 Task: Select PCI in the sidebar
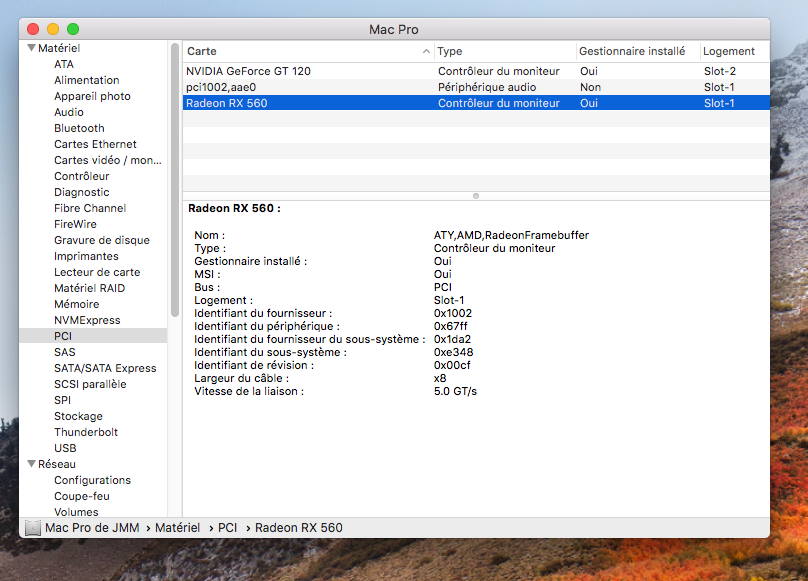pyautogui.click(x=93, y=336)
